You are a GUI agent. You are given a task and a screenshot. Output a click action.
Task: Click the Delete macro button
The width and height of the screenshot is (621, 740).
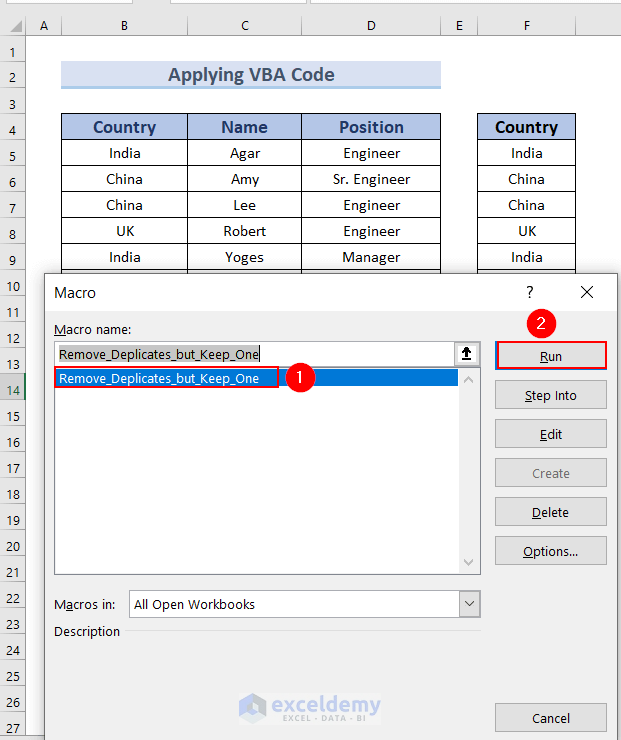click(551, 512)
